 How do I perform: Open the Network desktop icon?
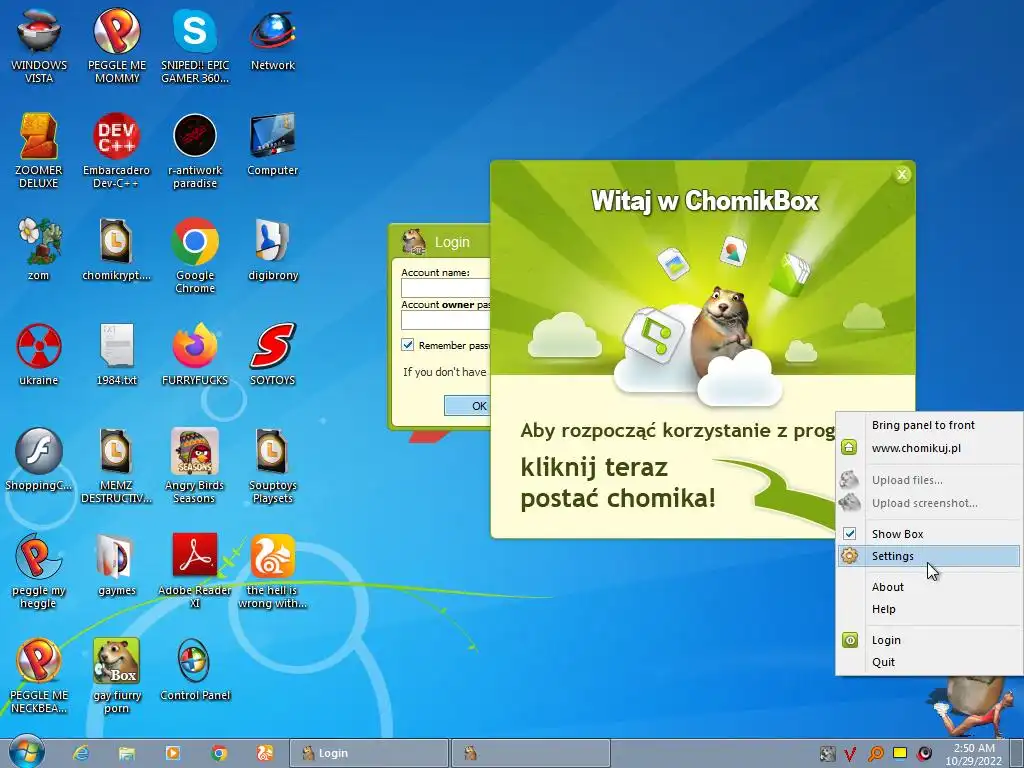pos(273,39)
